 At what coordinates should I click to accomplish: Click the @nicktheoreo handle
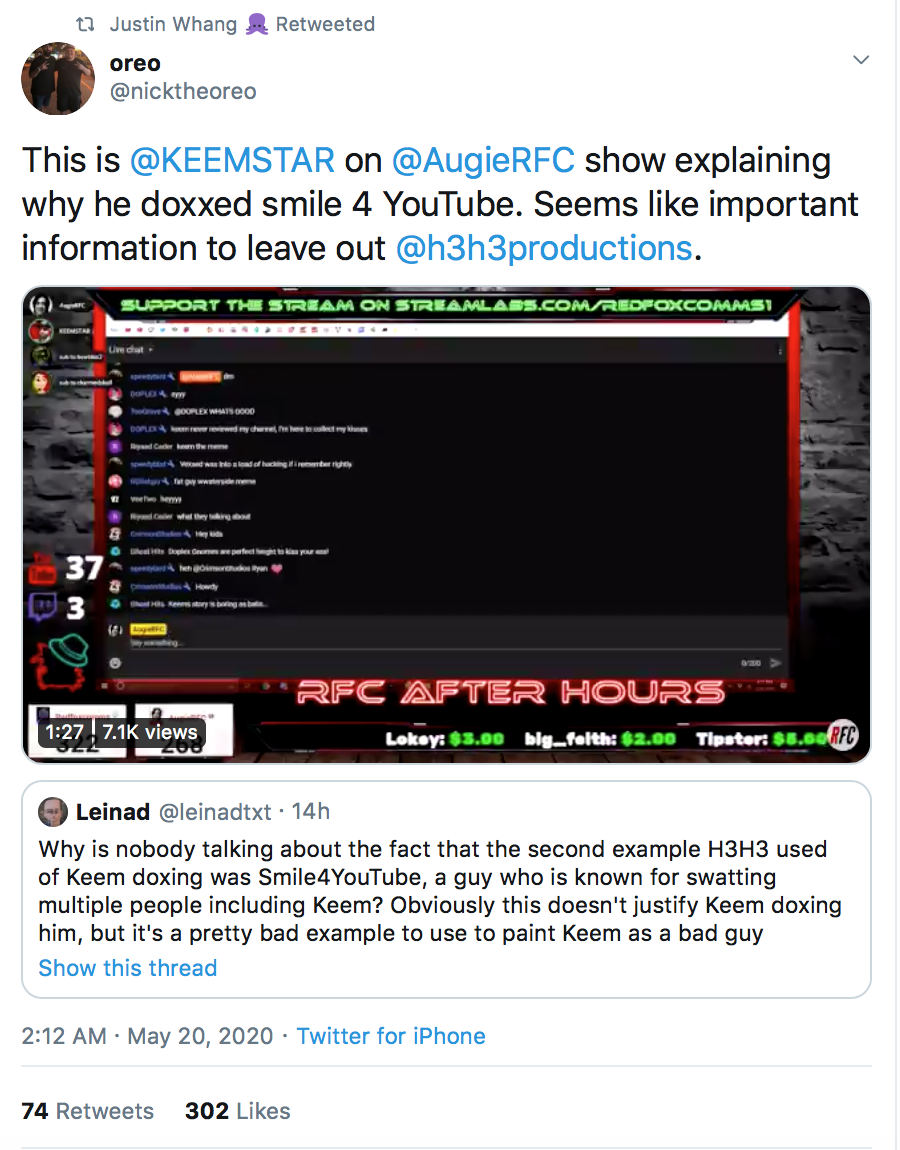coord(183,92)
